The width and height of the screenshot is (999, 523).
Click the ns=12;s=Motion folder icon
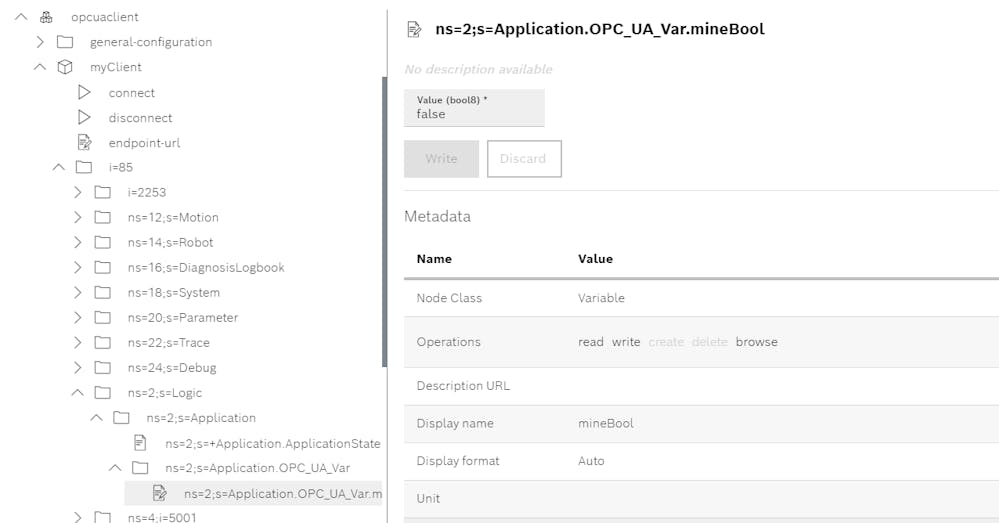(103, 217)
